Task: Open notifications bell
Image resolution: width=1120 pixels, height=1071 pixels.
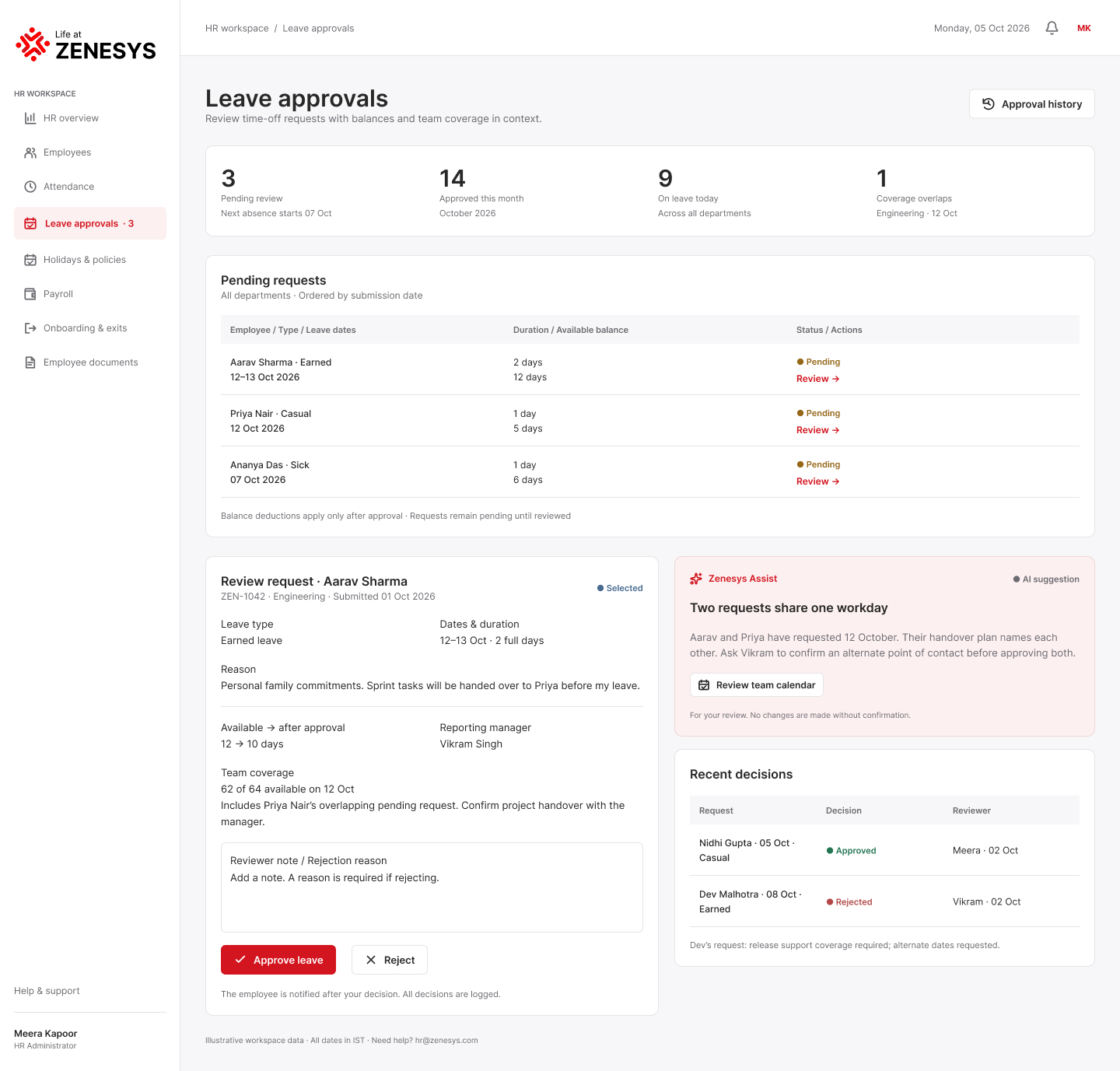Action: 1052,28
